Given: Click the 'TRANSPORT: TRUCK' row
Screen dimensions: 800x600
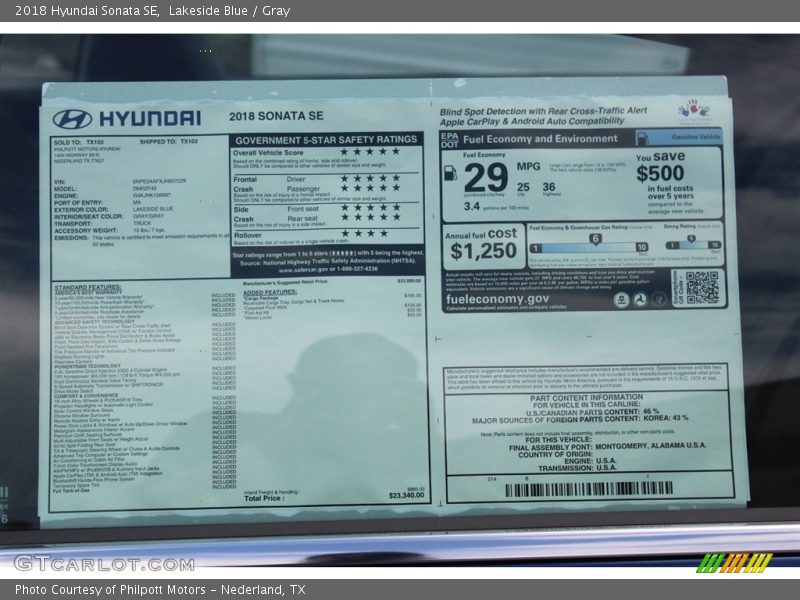Looking at the screenshot, I should (x=103, y=223).
